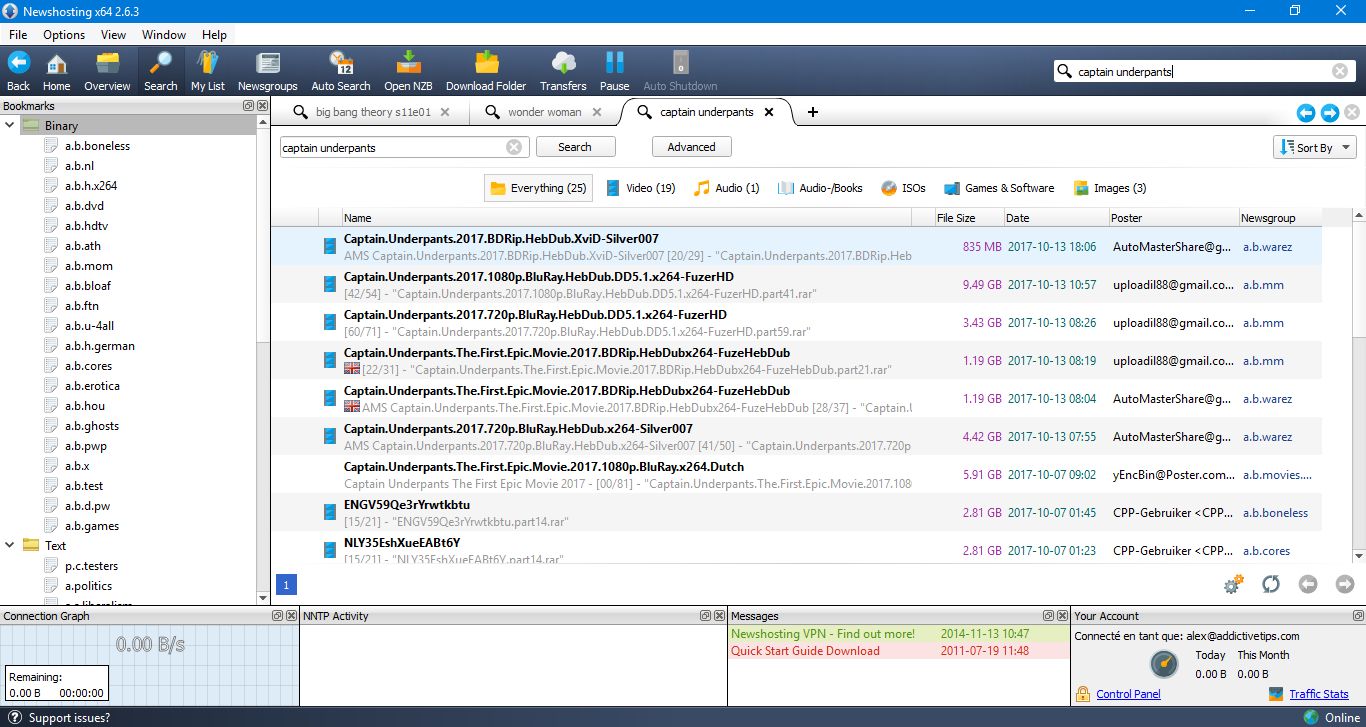Open the View menu
Viewport: 1366px width, 727px height.
point(113,35)
